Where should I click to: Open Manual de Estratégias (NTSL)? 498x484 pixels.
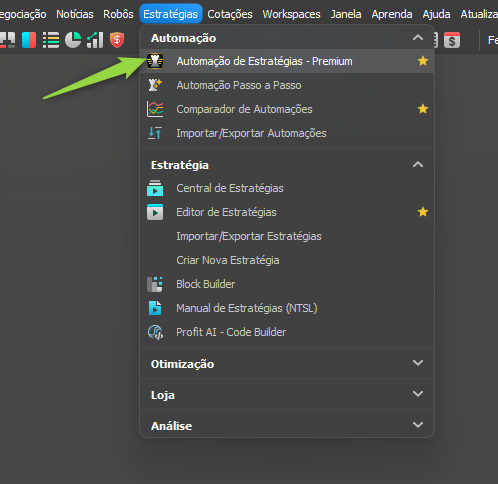(287, 308)
